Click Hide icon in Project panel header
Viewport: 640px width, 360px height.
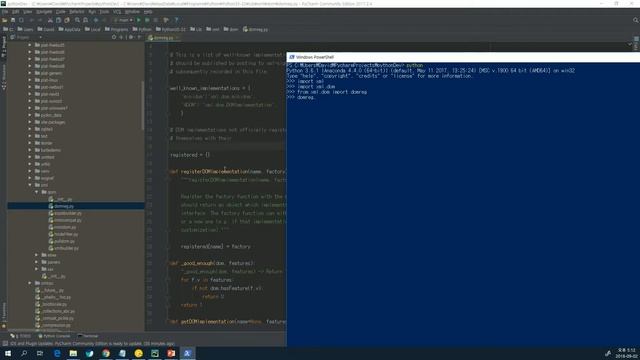139,37
